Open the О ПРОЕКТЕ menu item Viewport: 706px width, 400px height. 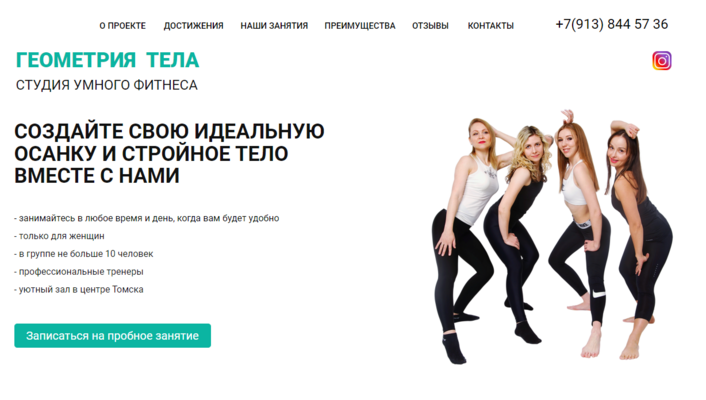pos(122,26)
